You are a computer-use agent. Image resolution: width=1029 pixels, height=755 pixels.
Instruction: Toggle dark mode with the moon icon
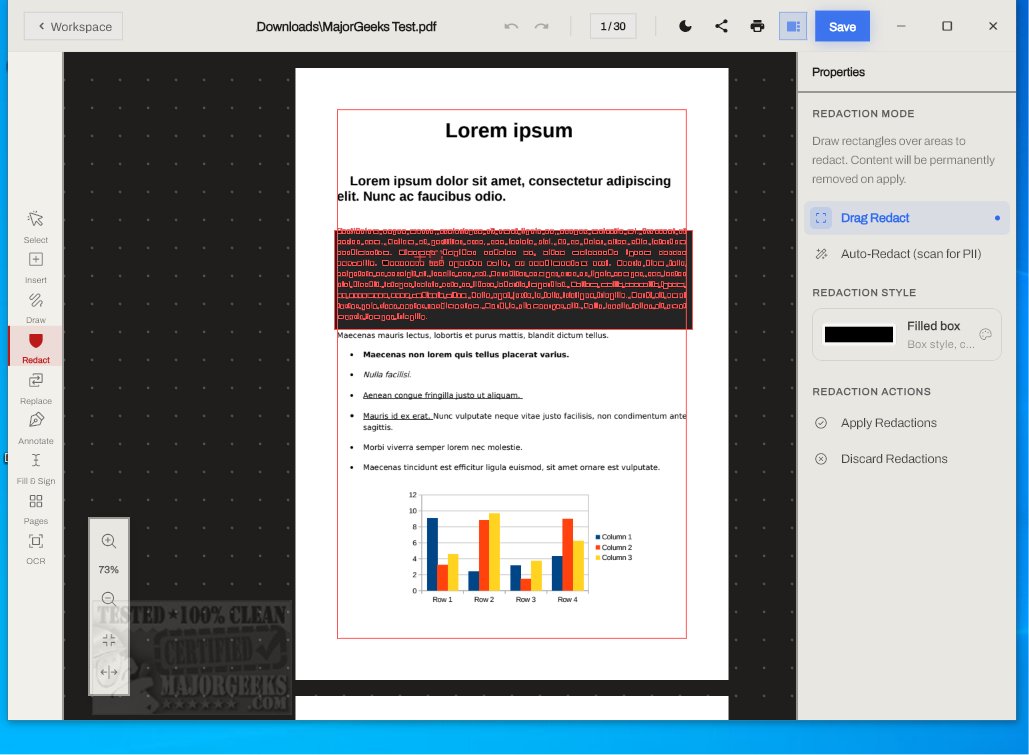click(685, 26)
